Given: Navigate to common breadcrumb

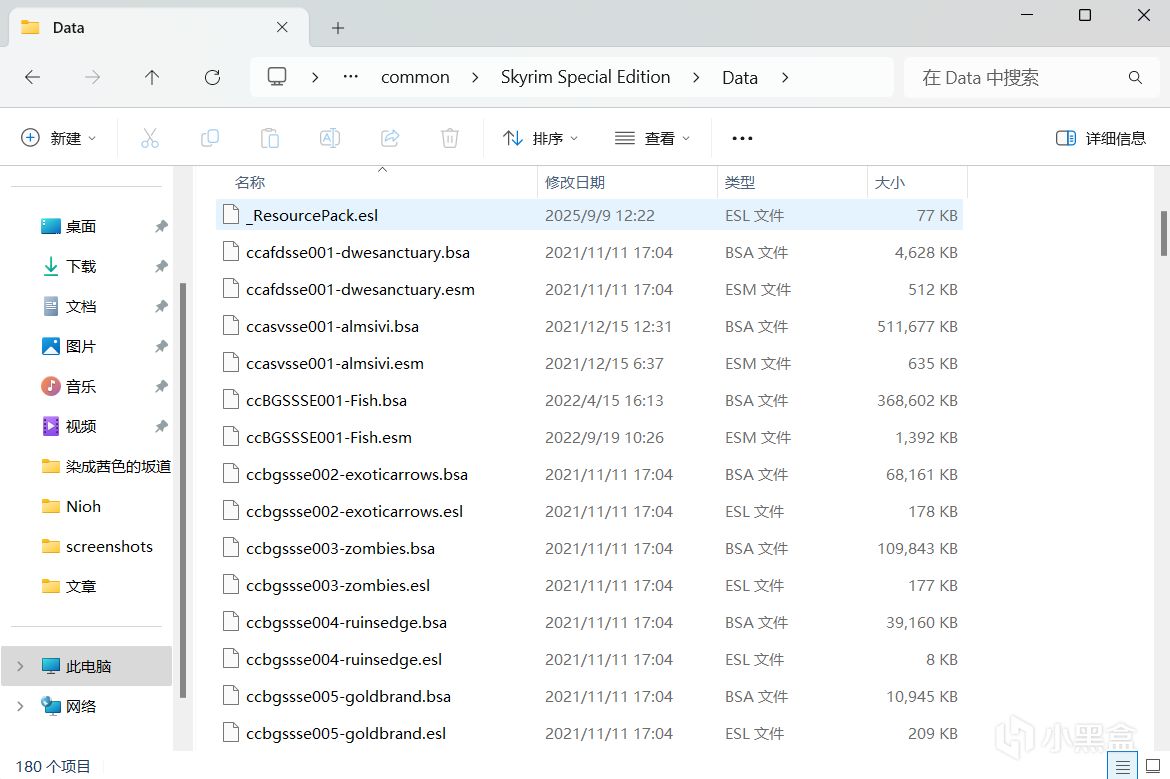Looking at the screenshot, I should (x=416, y=78).
